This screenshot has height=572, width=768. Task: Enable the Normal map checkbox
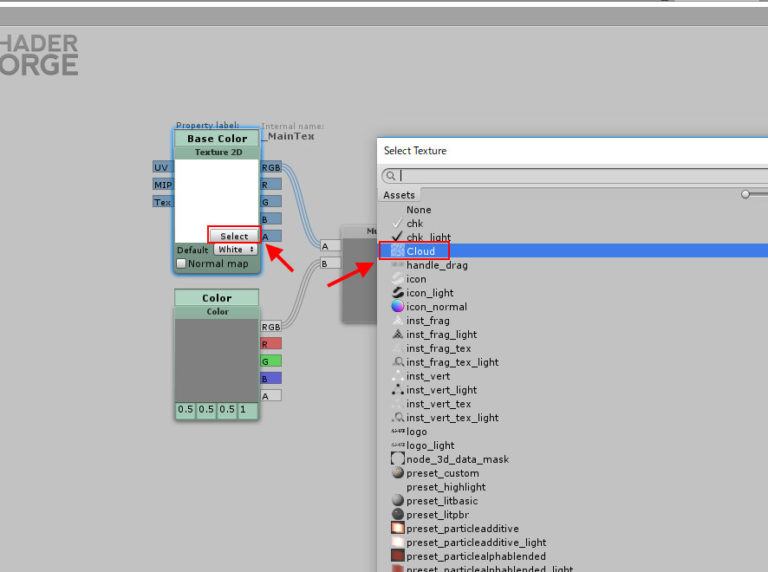coord(181,264)
